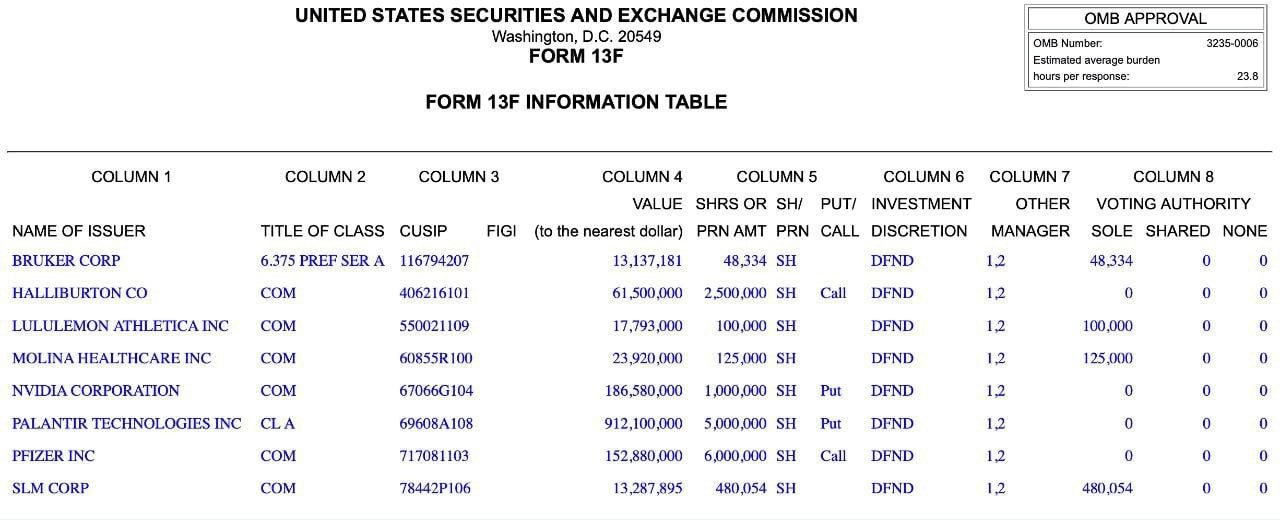Screen dimensions: 1280x520
Task: Click MOLINA HEALTHCARE INC issuer name
Action: pos(111,358)
